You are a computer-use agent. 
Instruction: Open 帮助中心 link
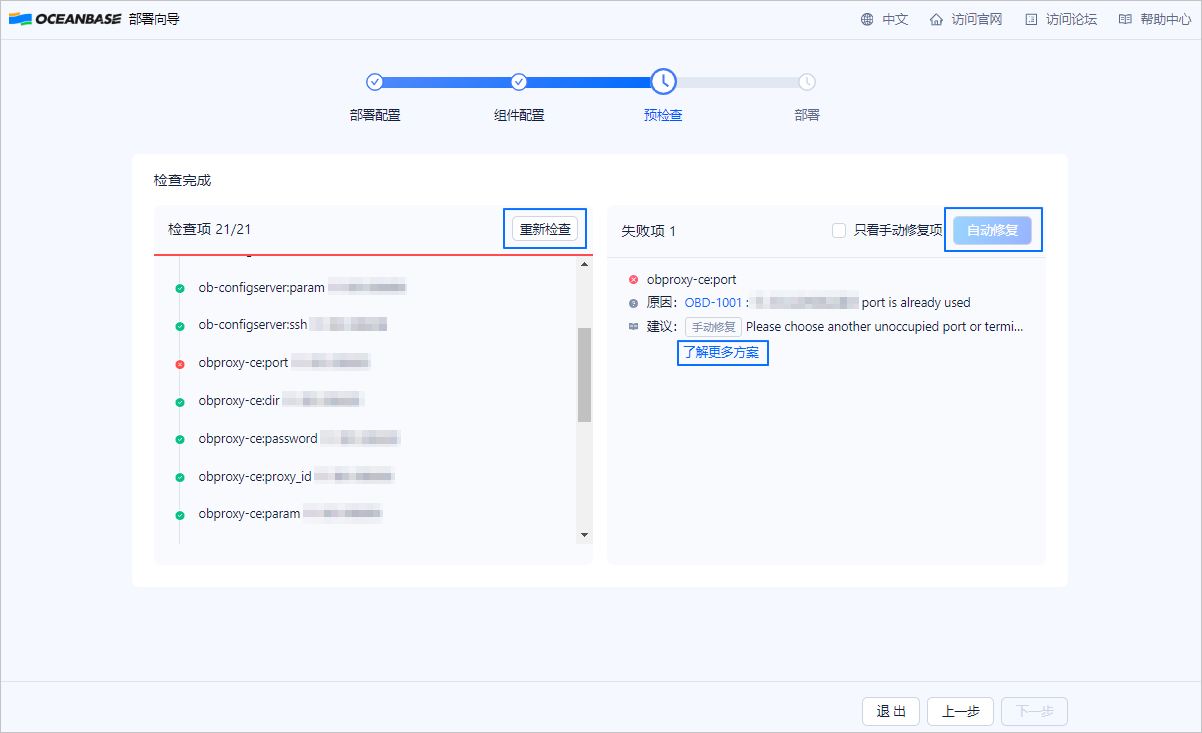1165,19
